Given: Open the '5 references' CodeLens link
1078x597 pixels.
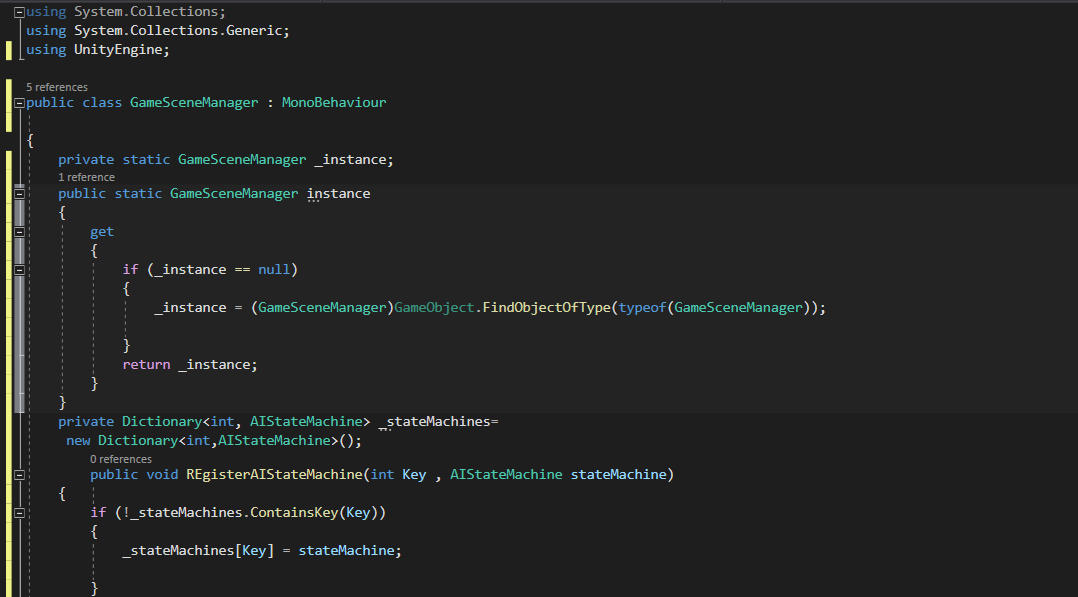Looking at the screenshot, I should 56,87.
